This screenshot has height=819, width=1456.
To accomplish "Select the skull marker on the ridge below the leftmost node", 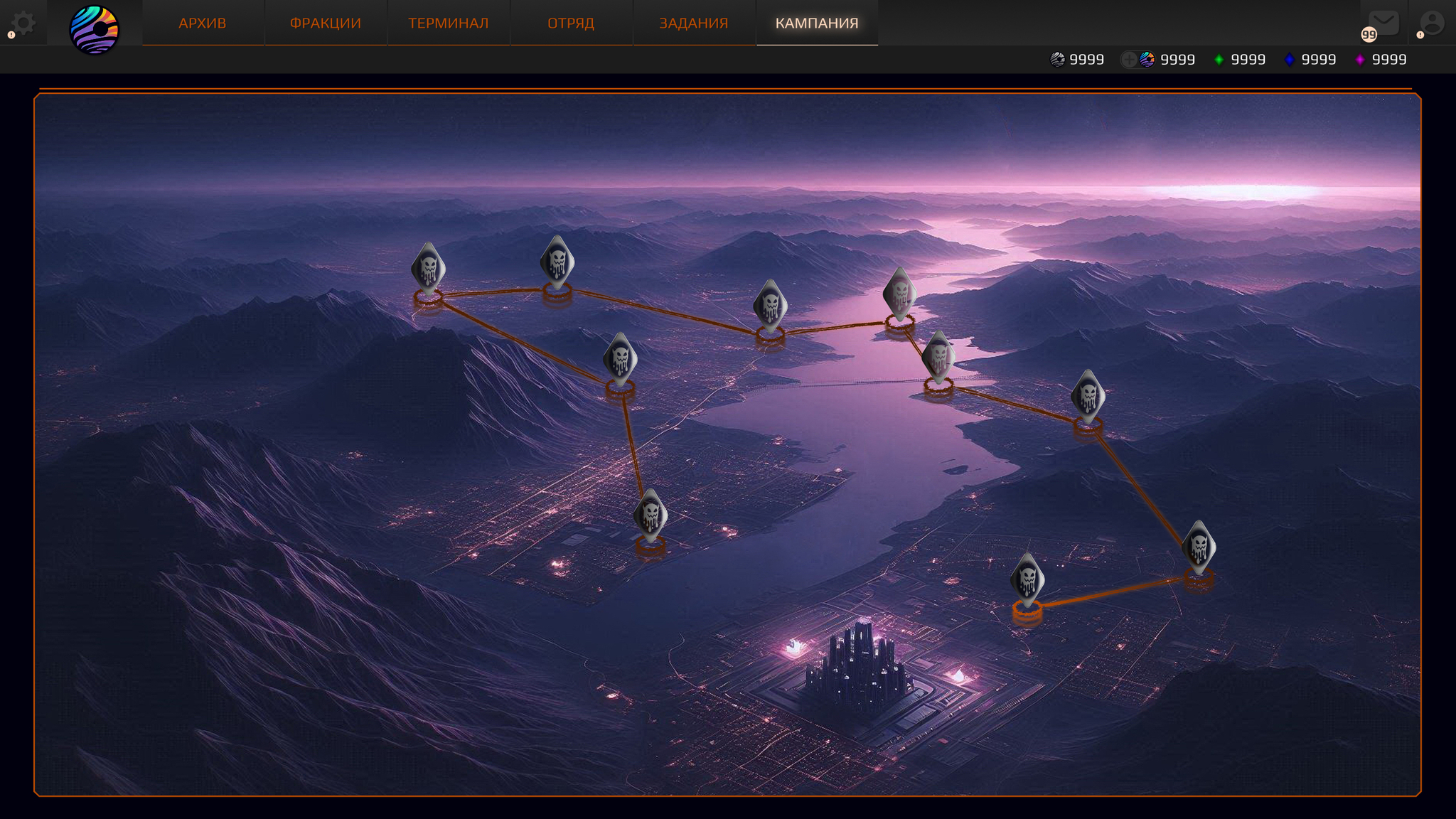I will [620, 360].
